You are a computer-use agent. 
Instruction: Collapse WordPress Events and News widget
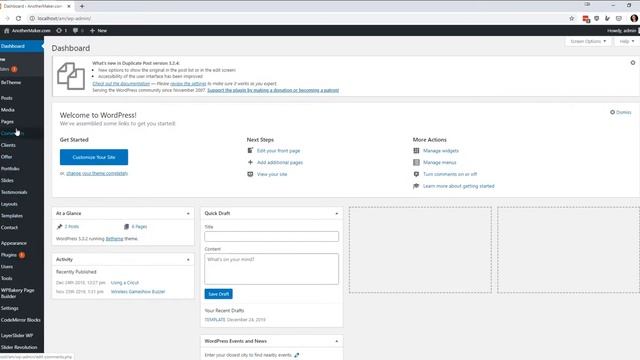pos(337,341)
